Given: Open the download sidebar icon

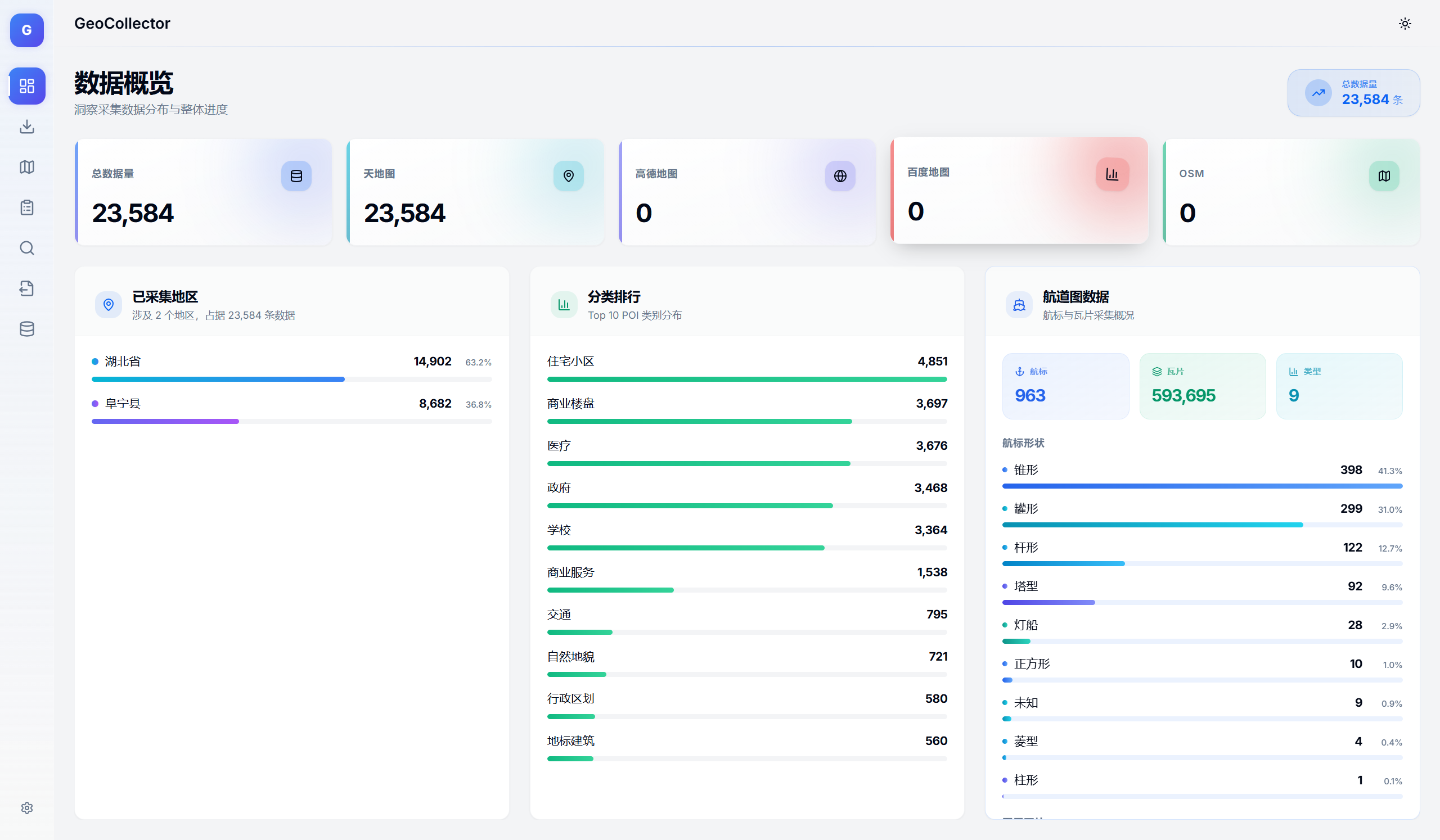Looking at the screenshot, I should 27,126.
